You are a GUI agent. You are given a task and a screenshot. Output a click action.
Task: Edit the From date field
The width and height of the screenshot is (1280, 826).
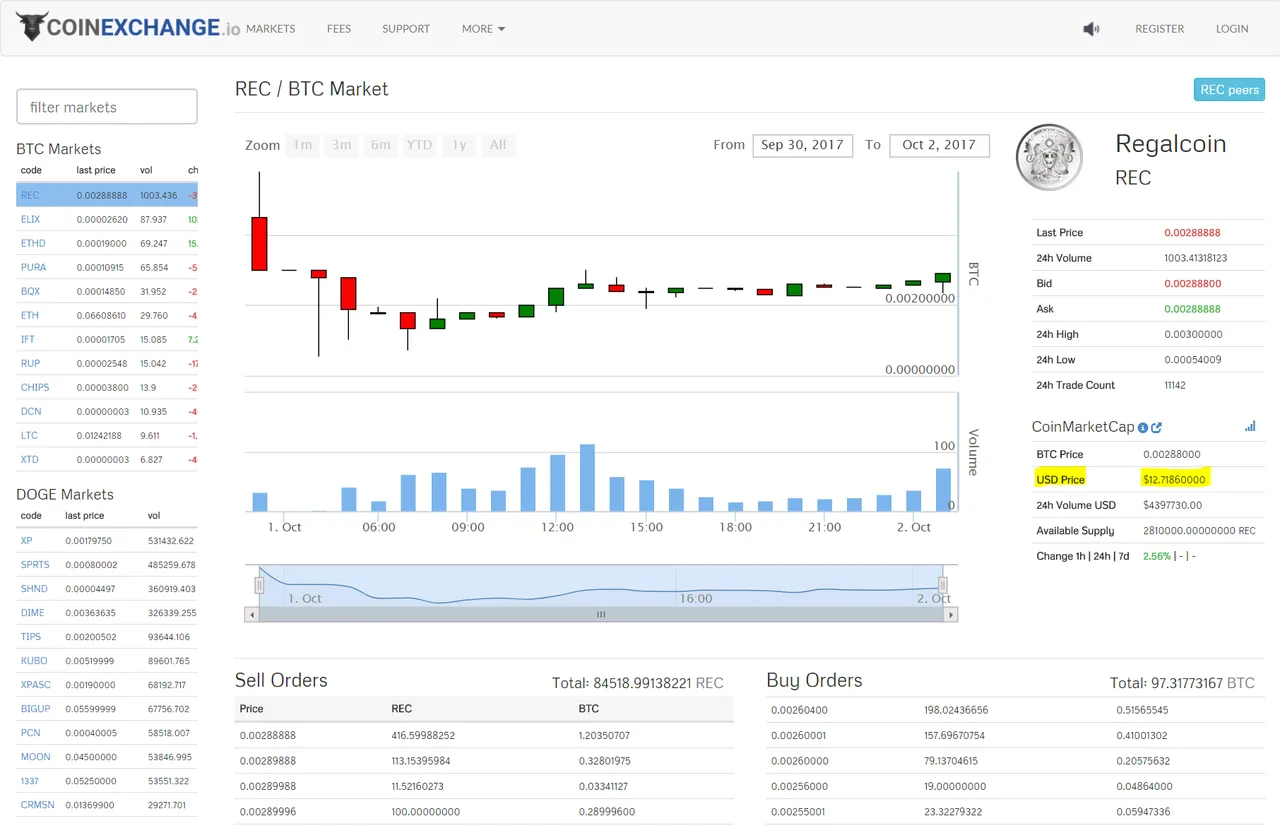803,145
